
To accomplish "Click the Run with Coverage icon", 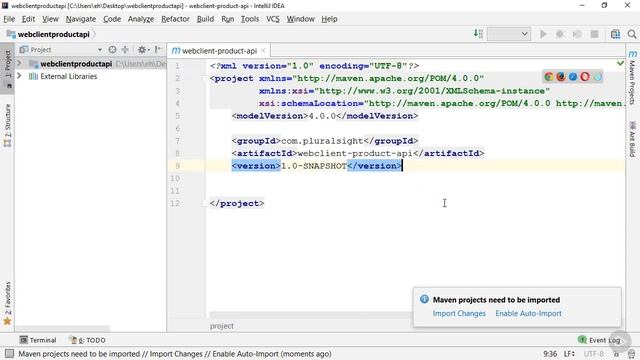I will pyautogui.click(x=577, y=34).
